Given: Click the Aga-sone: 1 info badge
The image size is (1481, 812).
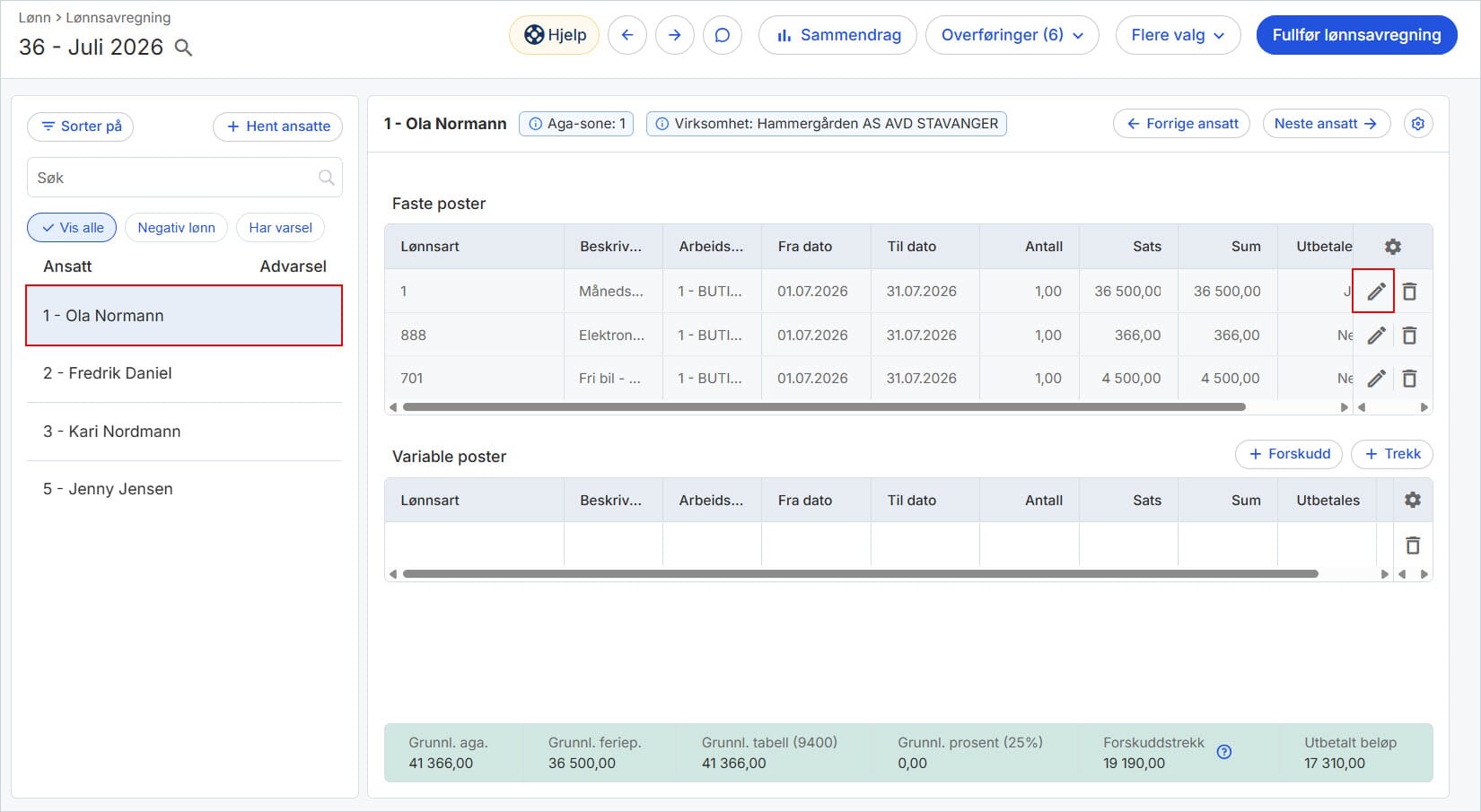Looking at the screenshot, I should pyautogui.click(x=576, y=124).
